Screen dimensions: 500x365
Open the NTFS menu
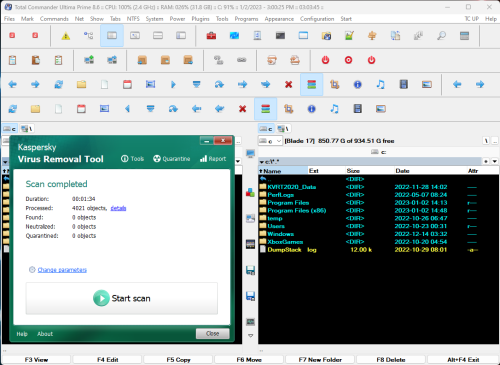click(x=133, y=19)
